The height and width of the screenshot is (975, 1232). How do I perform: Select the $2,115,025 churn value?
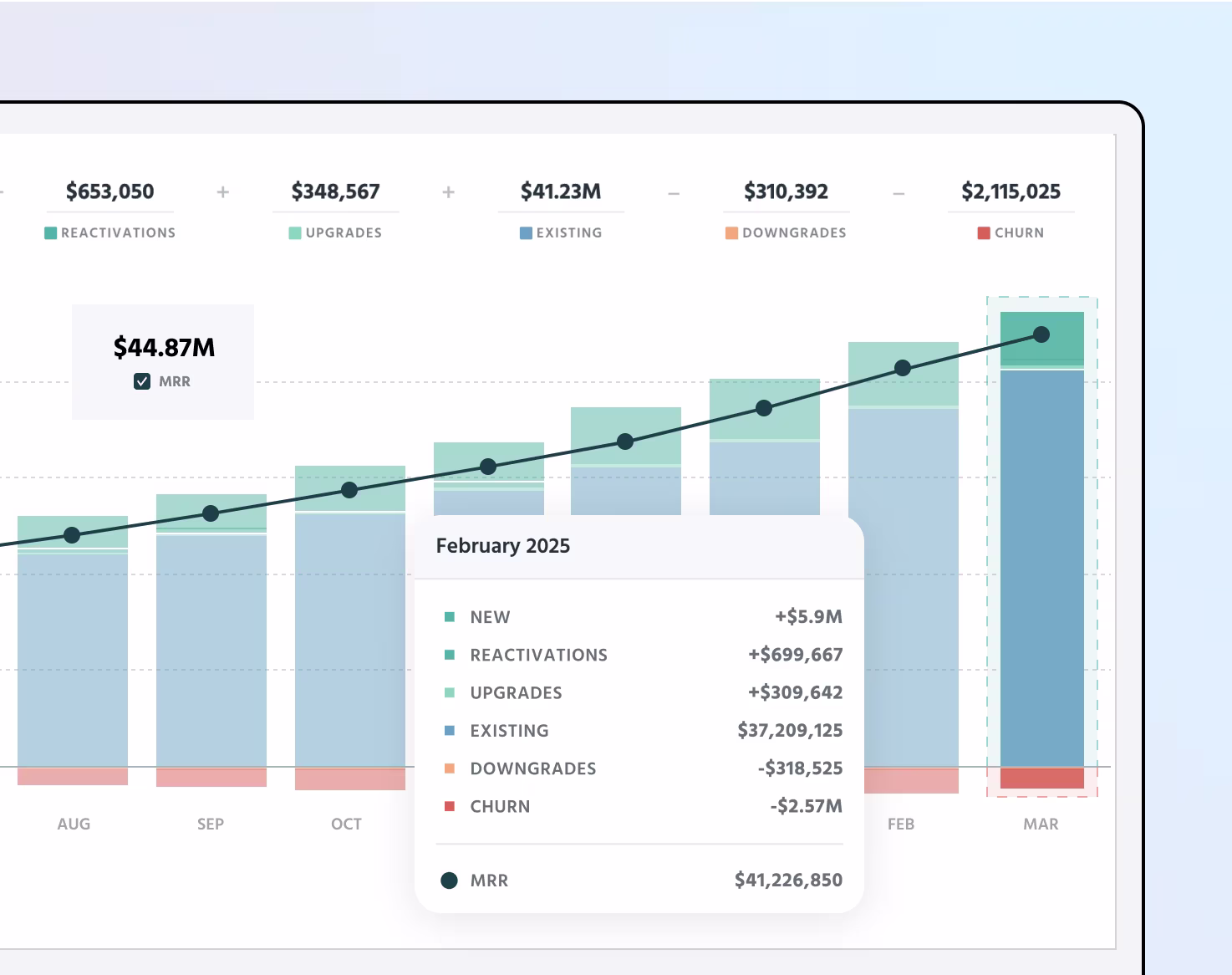click(x=1011, y=191)
